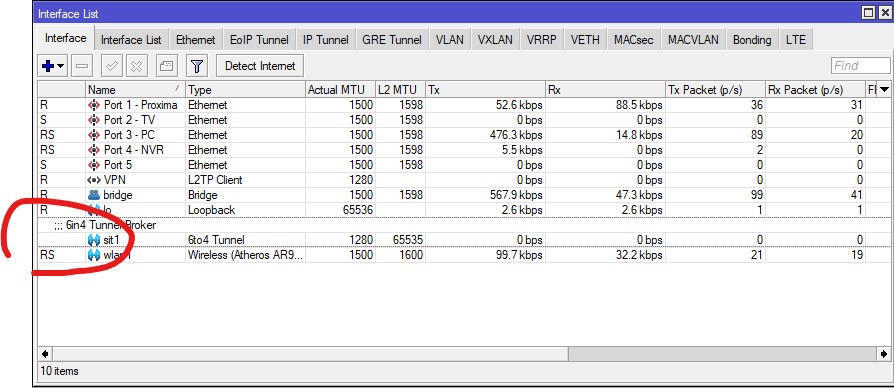The height and width of the screenshot is (388, 894).
Task: Sort by the L2 MTU column header
Action: pyautogui.click(x=400, y=89)
